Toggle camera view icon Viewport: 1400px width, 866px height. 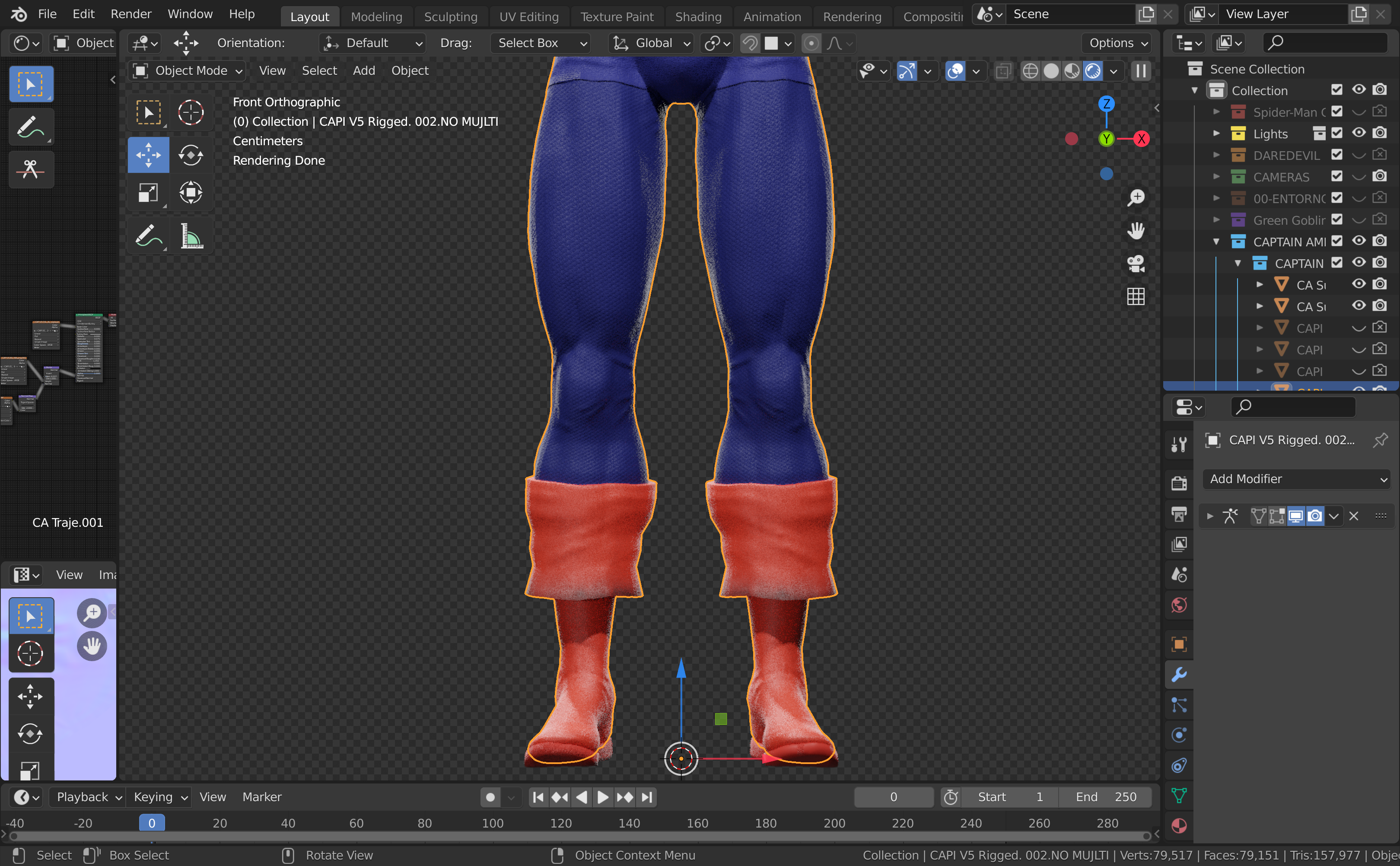(1136, 264)
